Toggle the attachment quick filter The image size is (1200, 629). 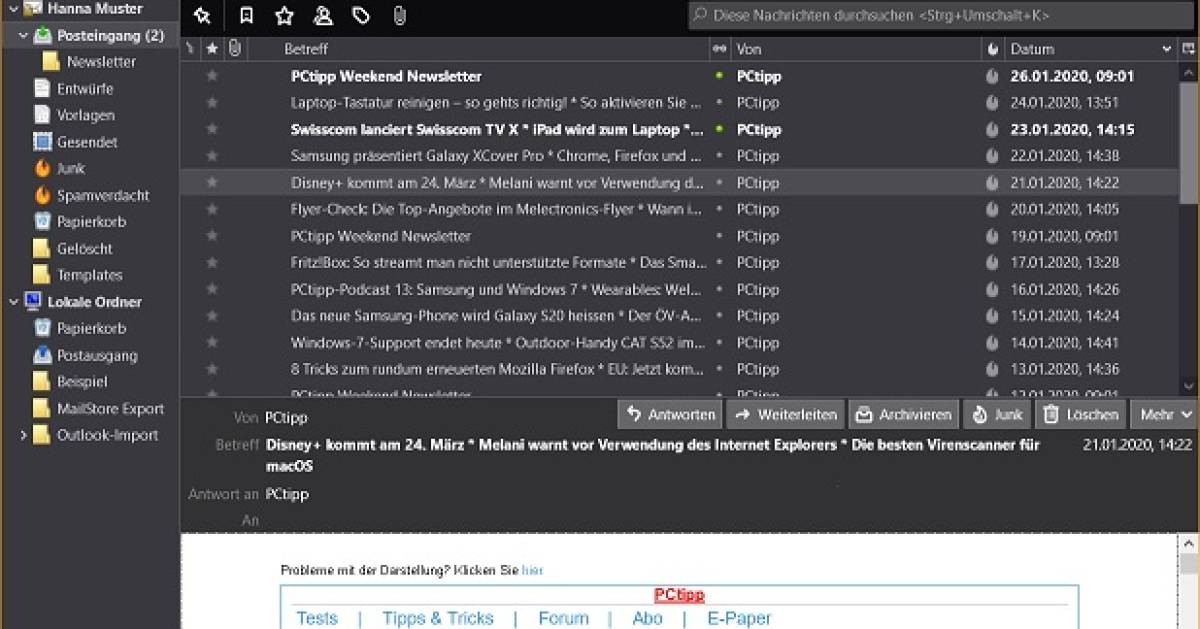pyautogui.click(x=399, y=16)
